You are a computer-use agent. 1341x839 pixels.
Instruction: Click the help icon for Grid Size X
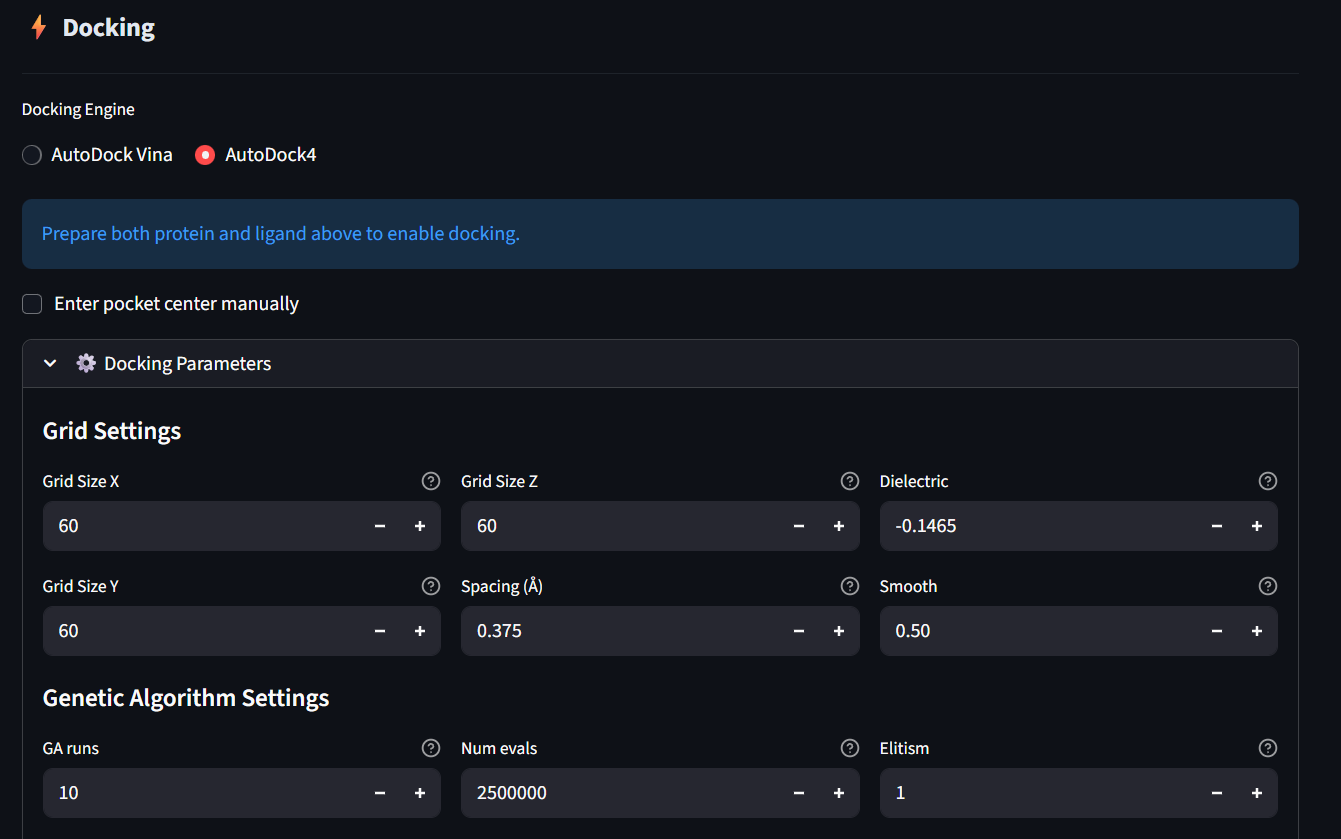(431, 481)
